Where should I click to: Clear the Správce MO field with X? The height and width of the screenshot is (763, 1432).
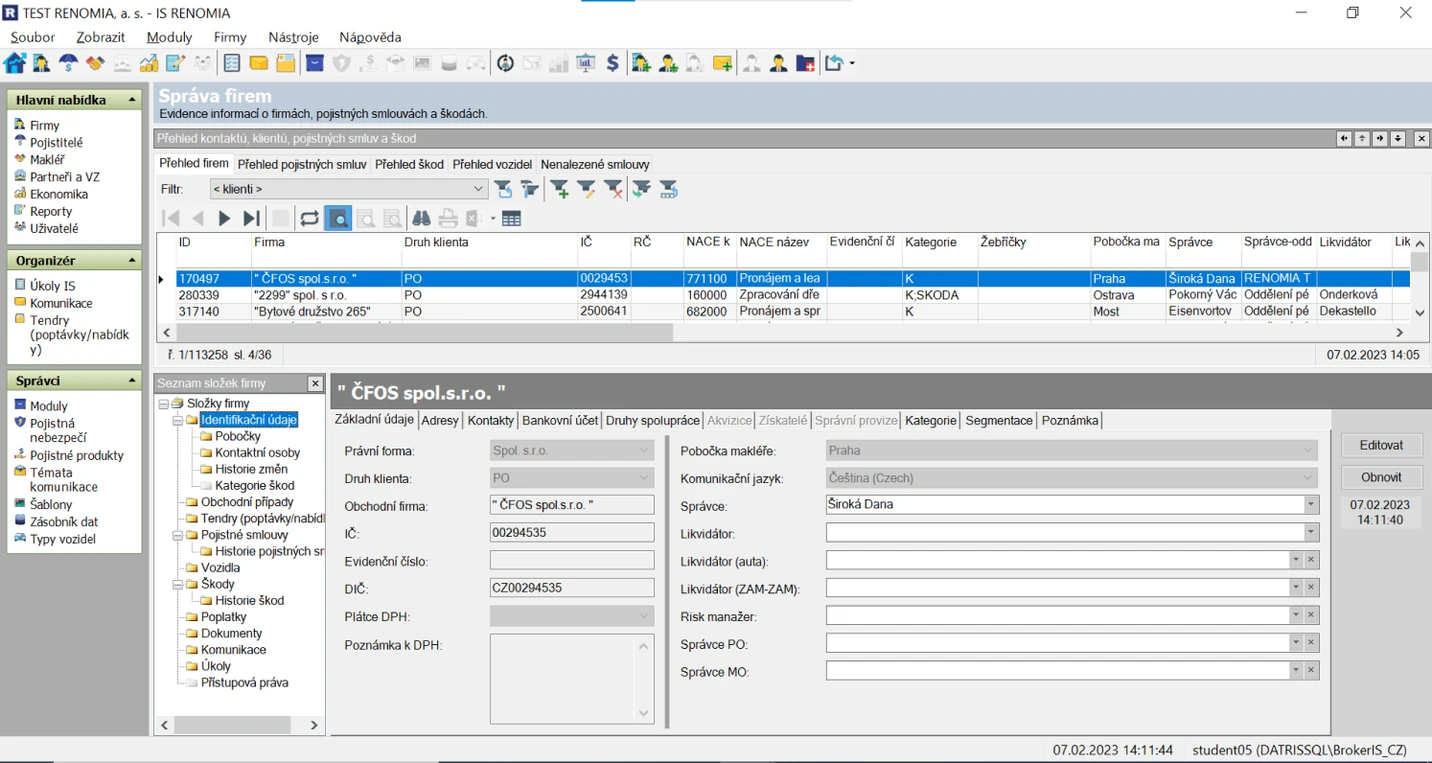[1311, 670]
